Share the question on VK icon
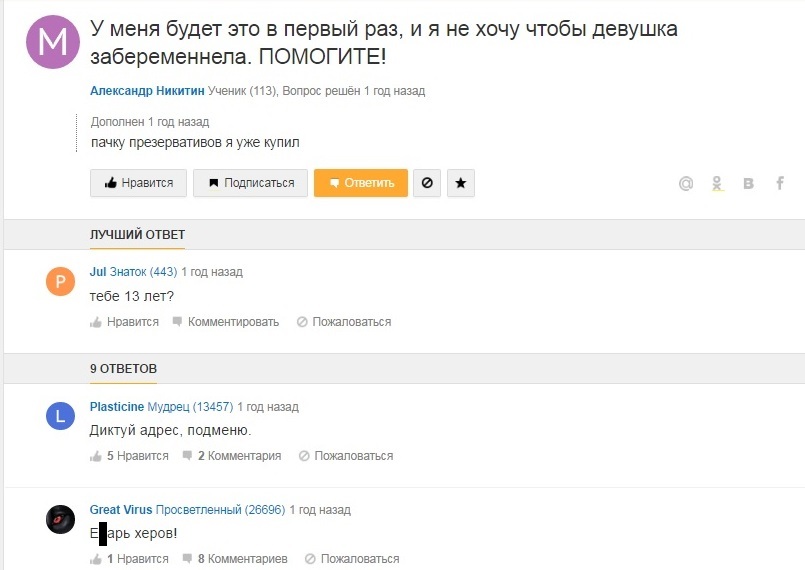The image size is (805, 570). point(748,184)
